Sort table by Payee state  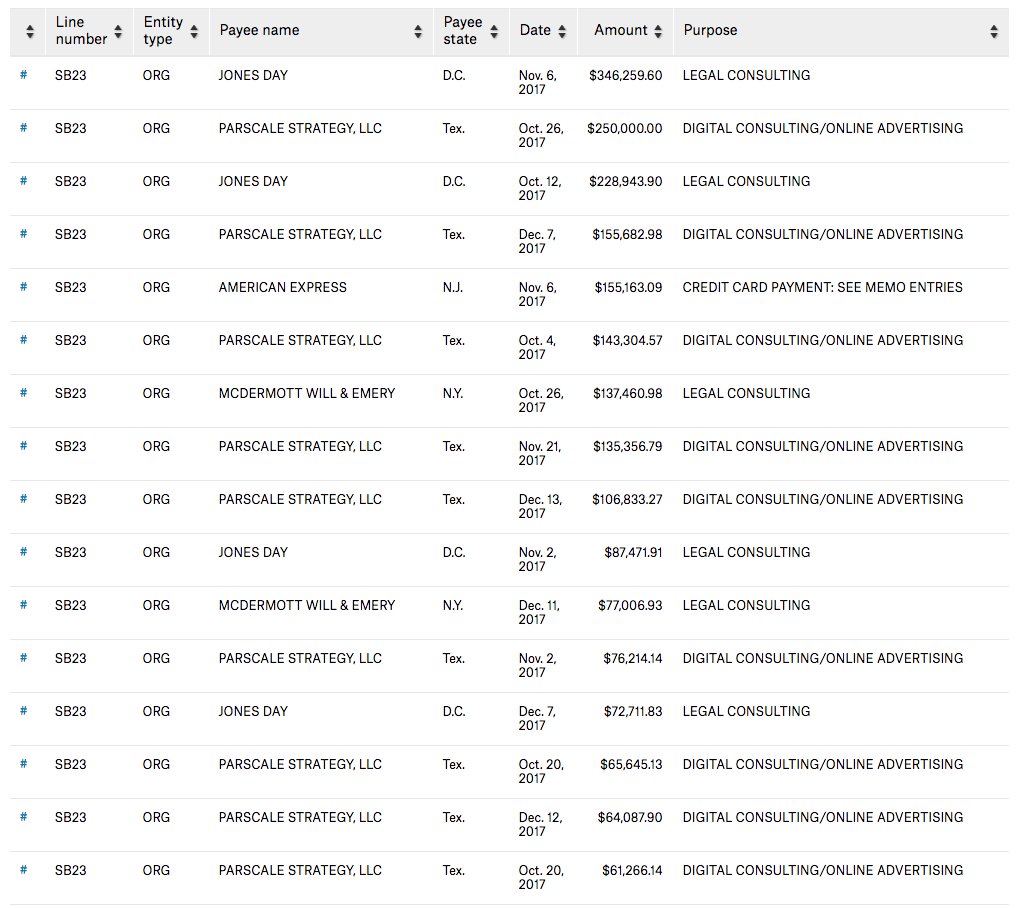tap(494, 31)
